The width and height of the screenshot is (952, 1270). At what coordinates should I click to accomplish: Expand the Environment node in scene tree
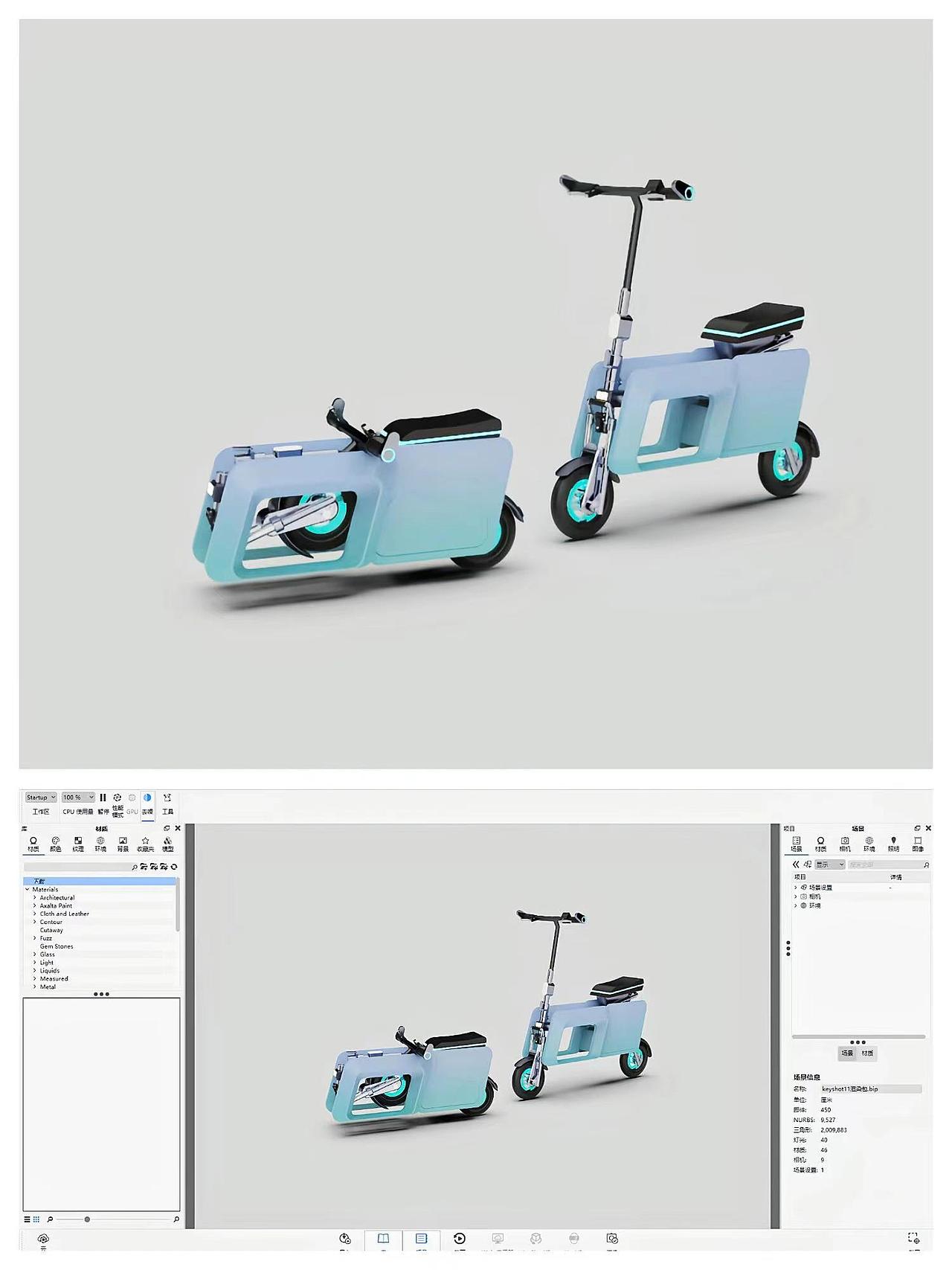[795, 905]
